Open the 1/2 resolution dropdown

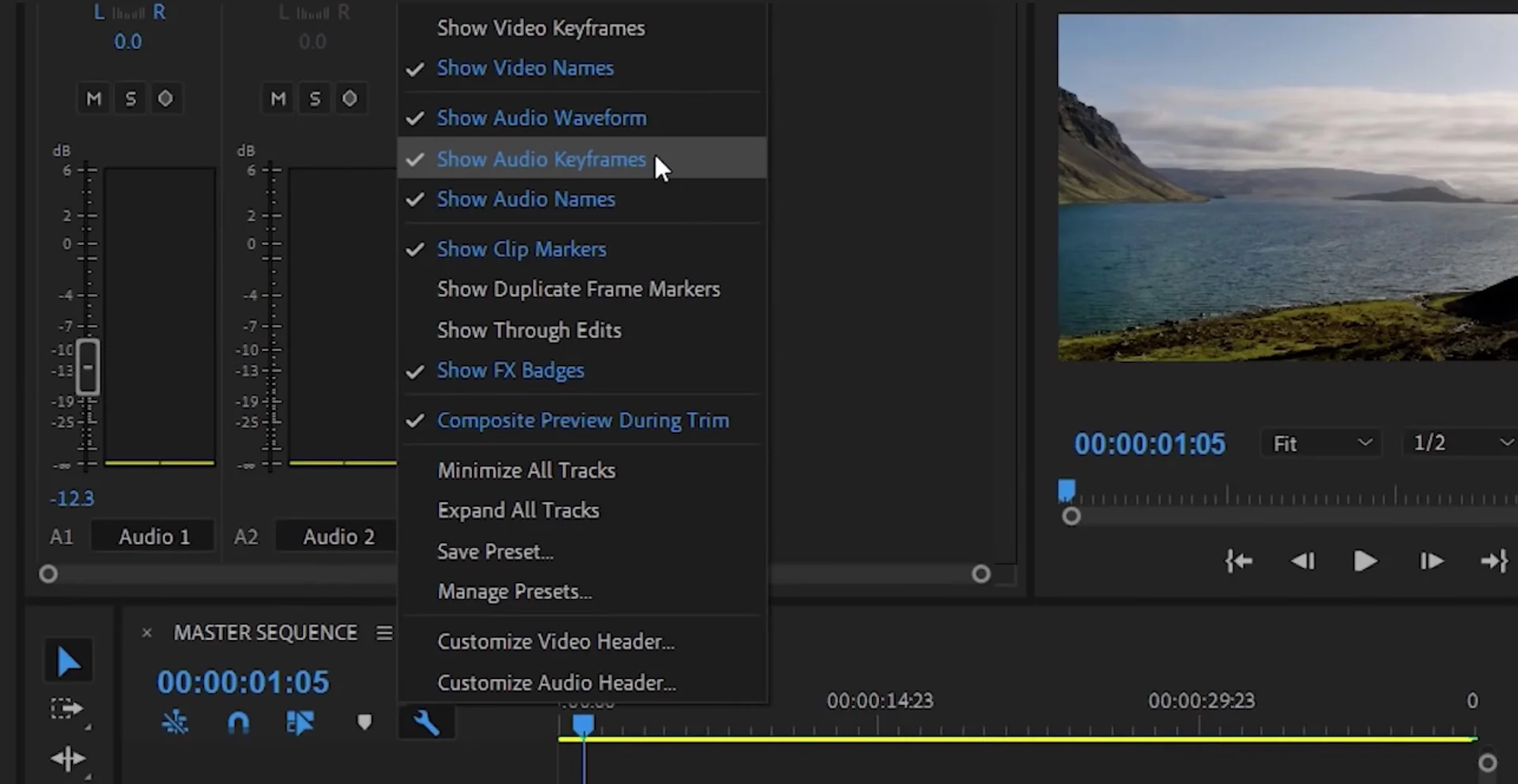(1459, 443)
